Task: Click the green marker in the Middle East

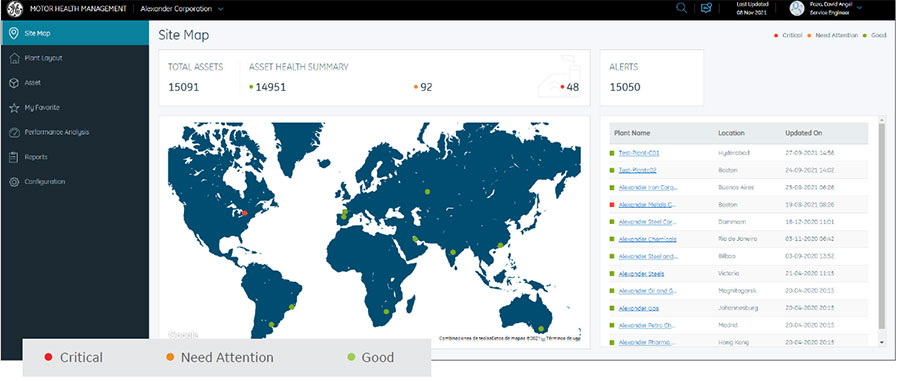Action: pos(415,239)
